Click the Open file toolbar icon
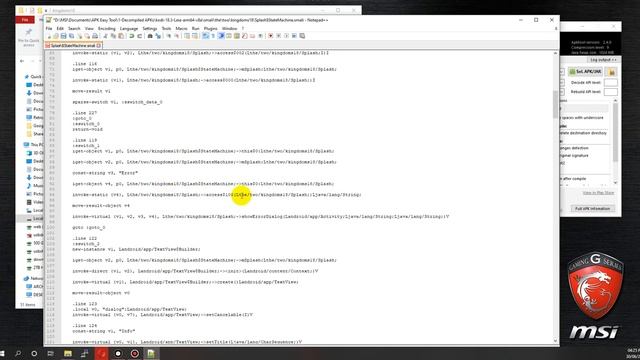 click(56, 36)
